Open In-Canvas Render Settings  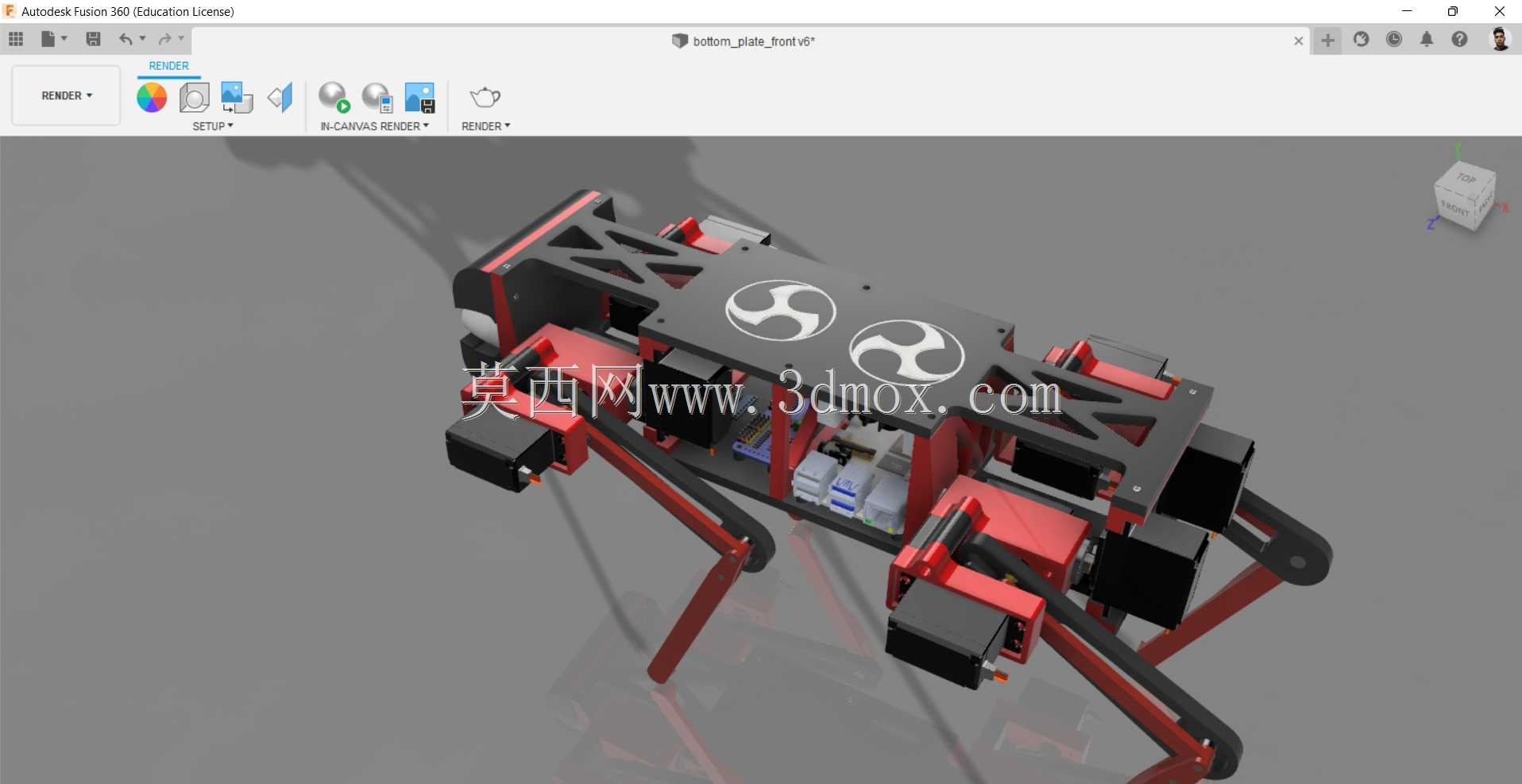point(377,98)
